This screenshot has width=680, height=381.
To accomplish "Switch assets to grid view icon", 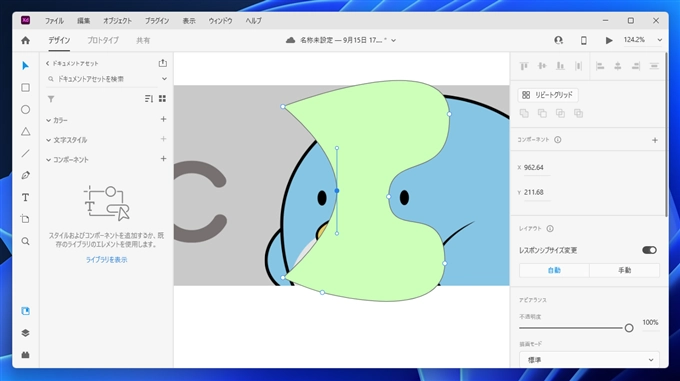I will point(162,99).
